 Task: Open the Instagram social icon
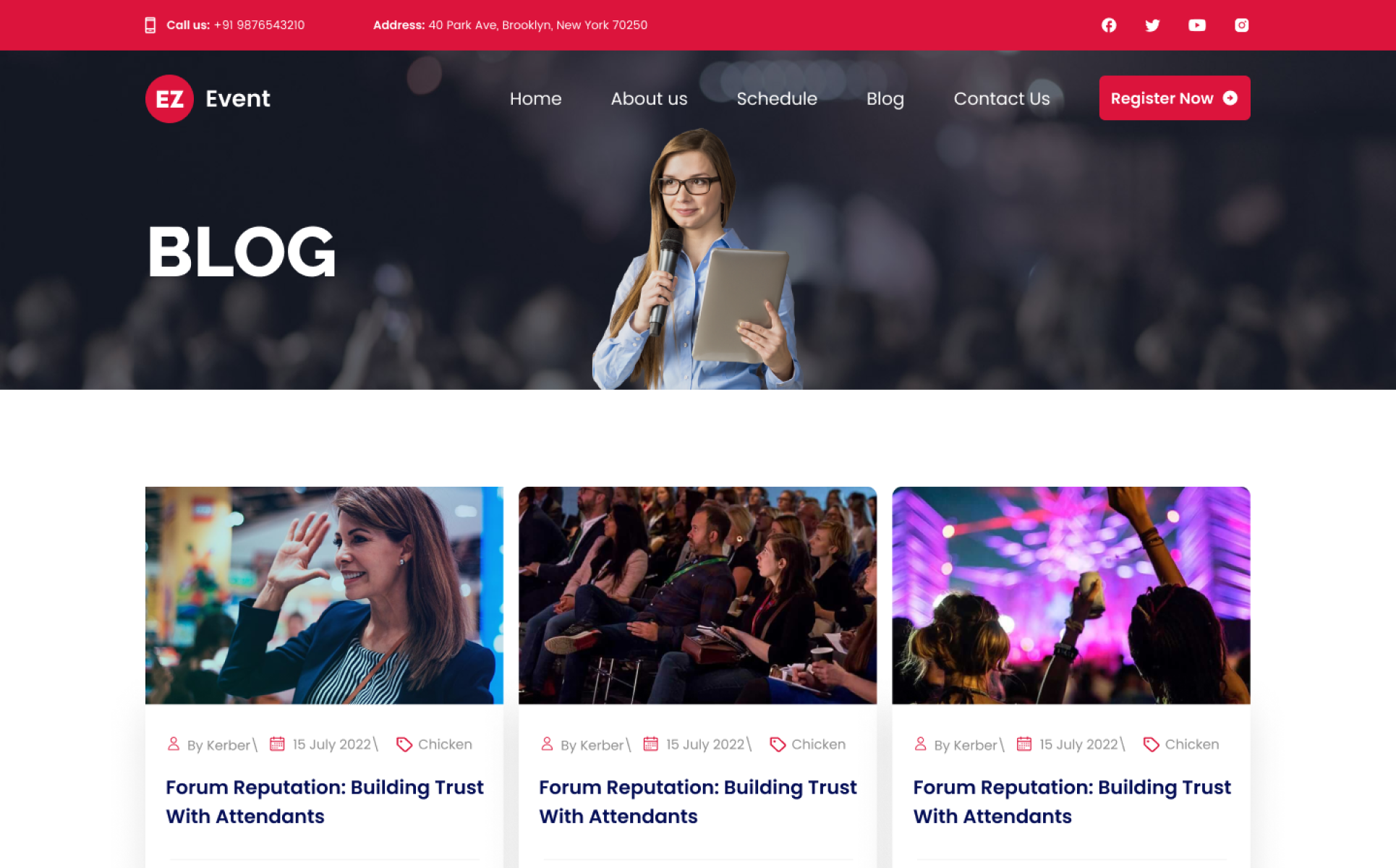[x=1241, y=25]
